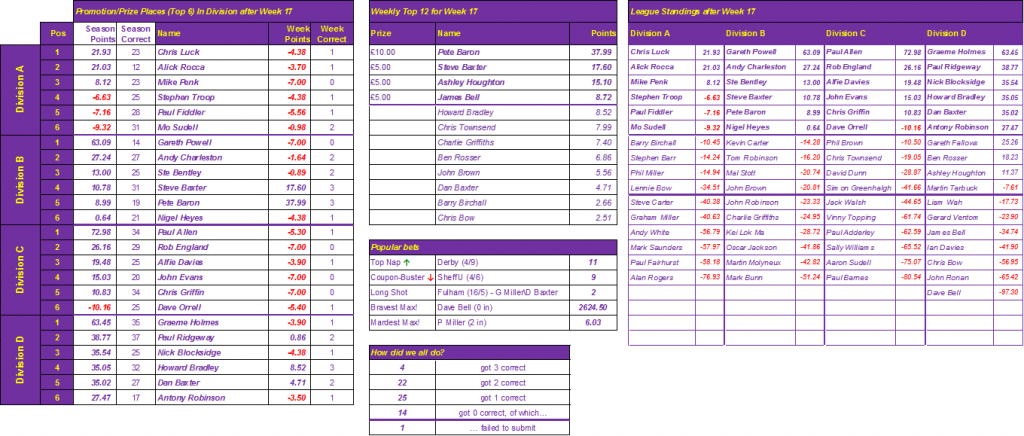Select Mark Bunn in League Standings
This screenshot has height=436, width=1024.
pos(744,277)
